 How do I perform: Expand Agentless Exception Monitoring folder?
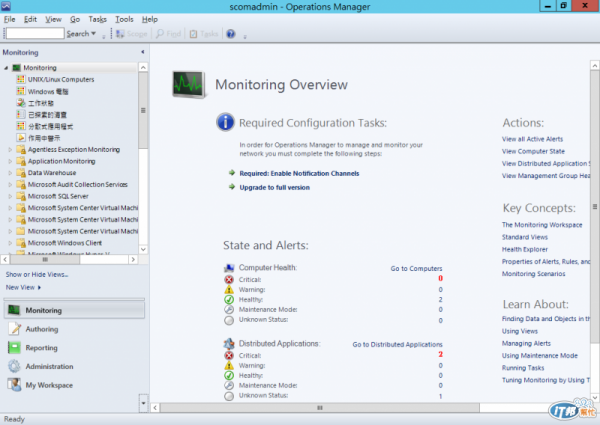[x=10, y=150]
